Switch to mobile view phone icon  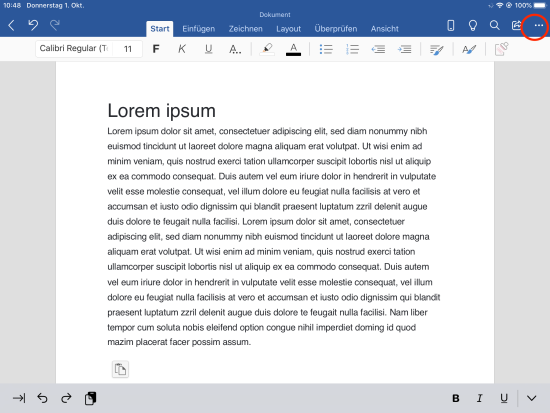tap(451, 25)
